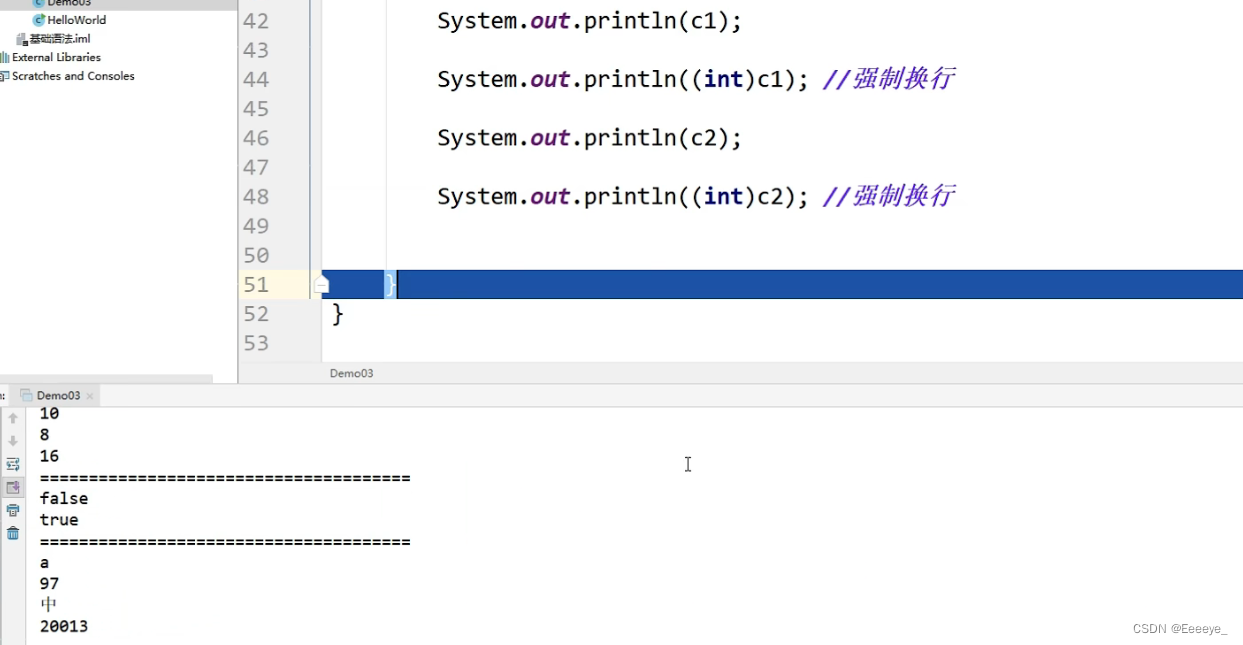Click the up-stack-trace arrow in the Run panel
1243x645 pixels.
[13, 418]
